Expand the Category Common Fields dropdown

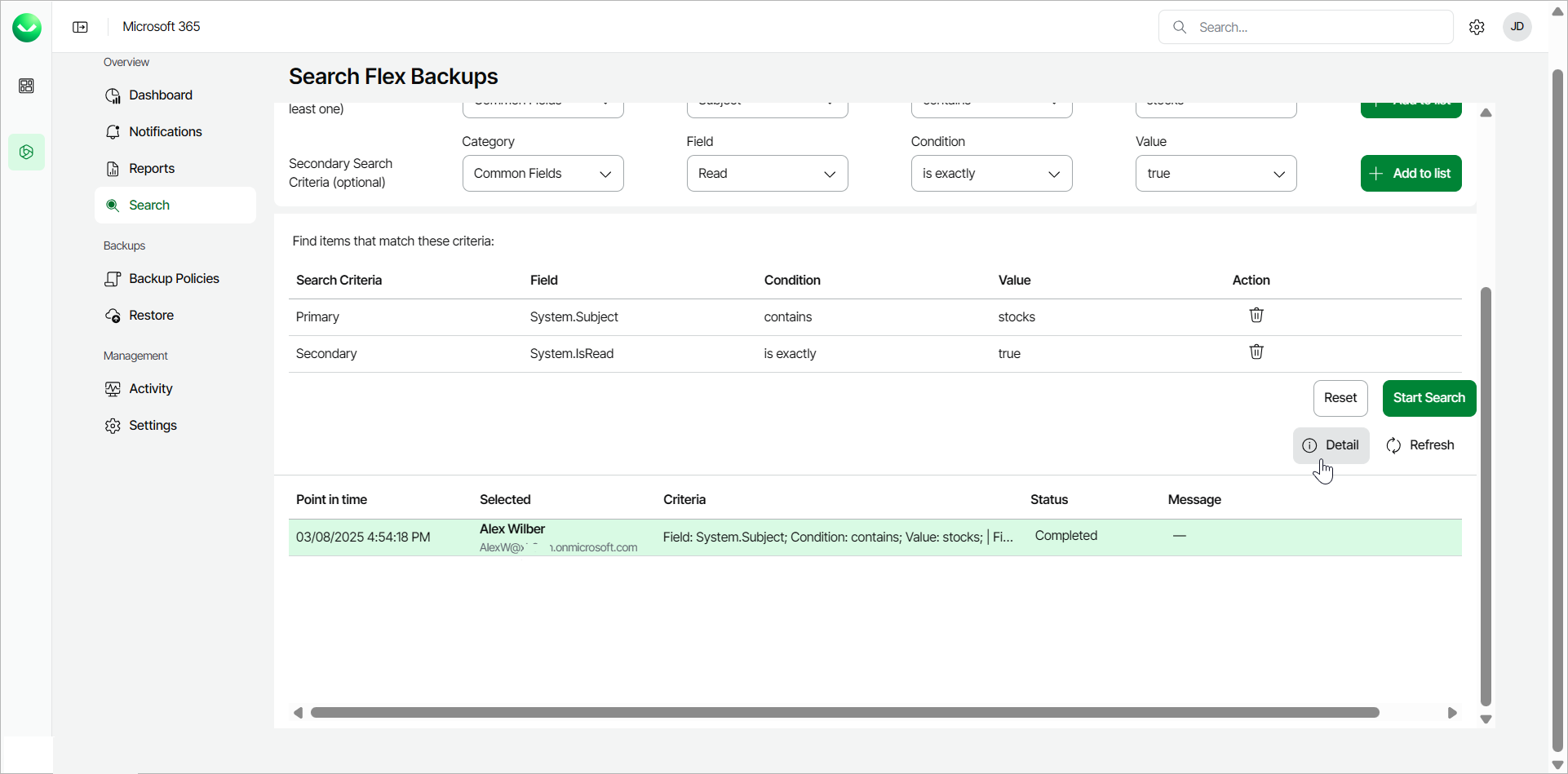543,174
